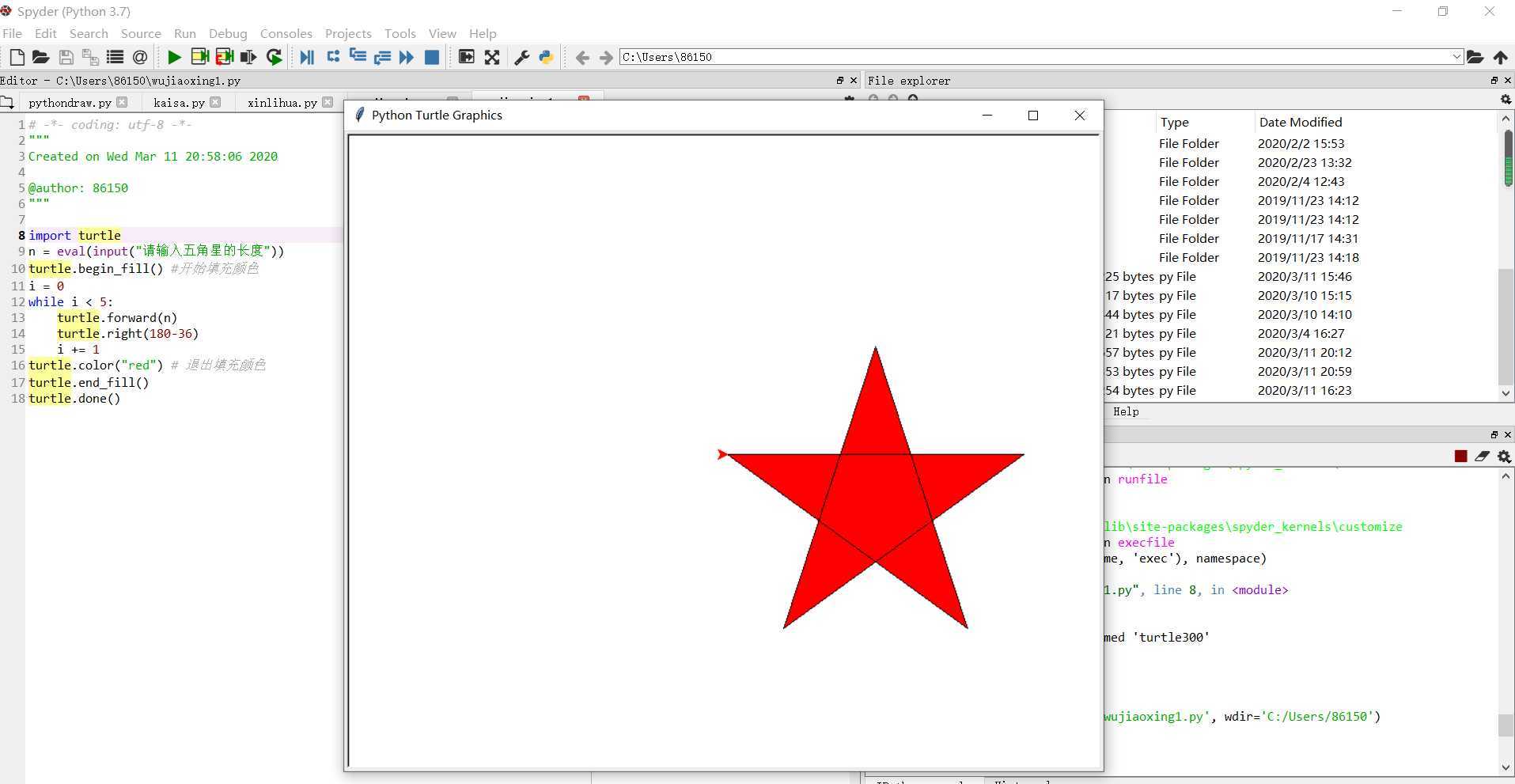The height and width of the screenshot is (784, 1515).
Task: Continue execution double-arrow icon
Action: click(x=407, y=57)
